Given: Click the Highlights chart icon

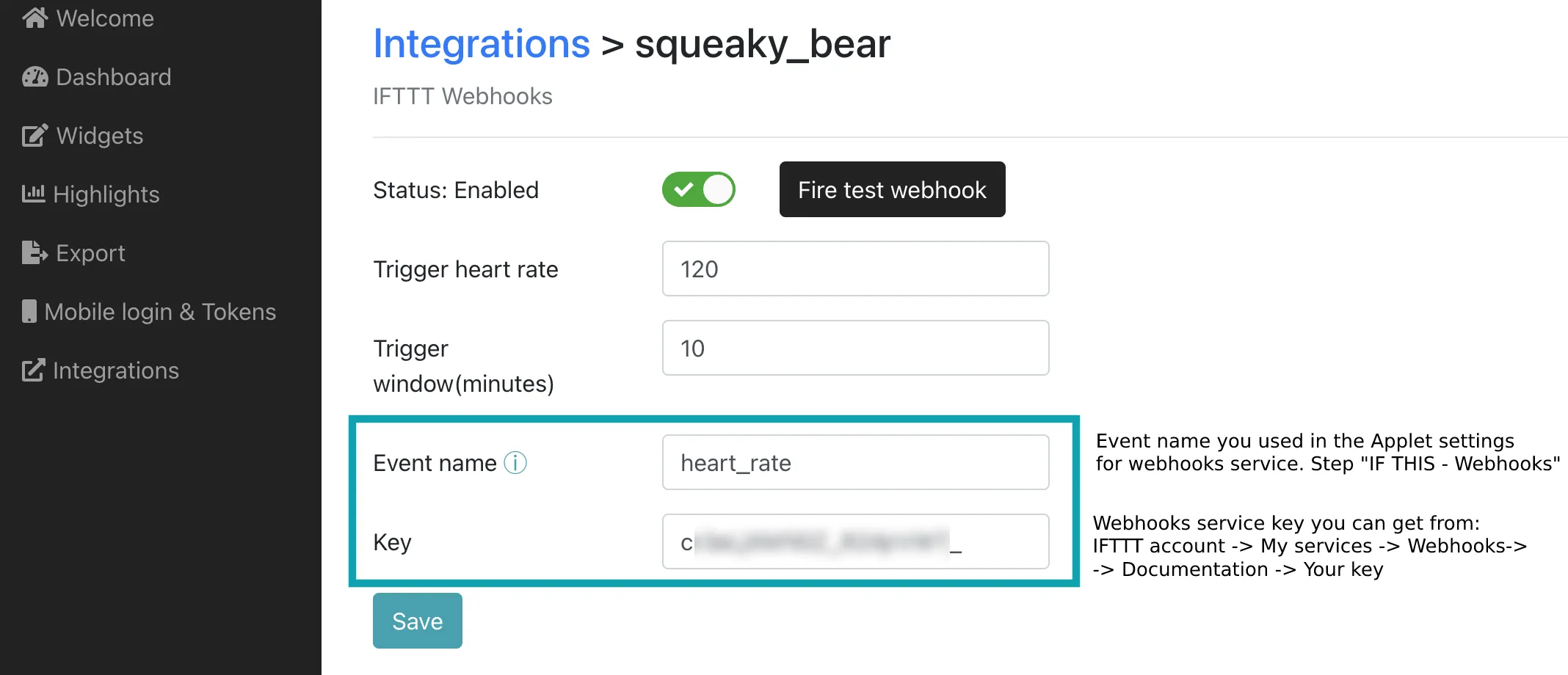Looking at the screenshot, I should [33, 194].
